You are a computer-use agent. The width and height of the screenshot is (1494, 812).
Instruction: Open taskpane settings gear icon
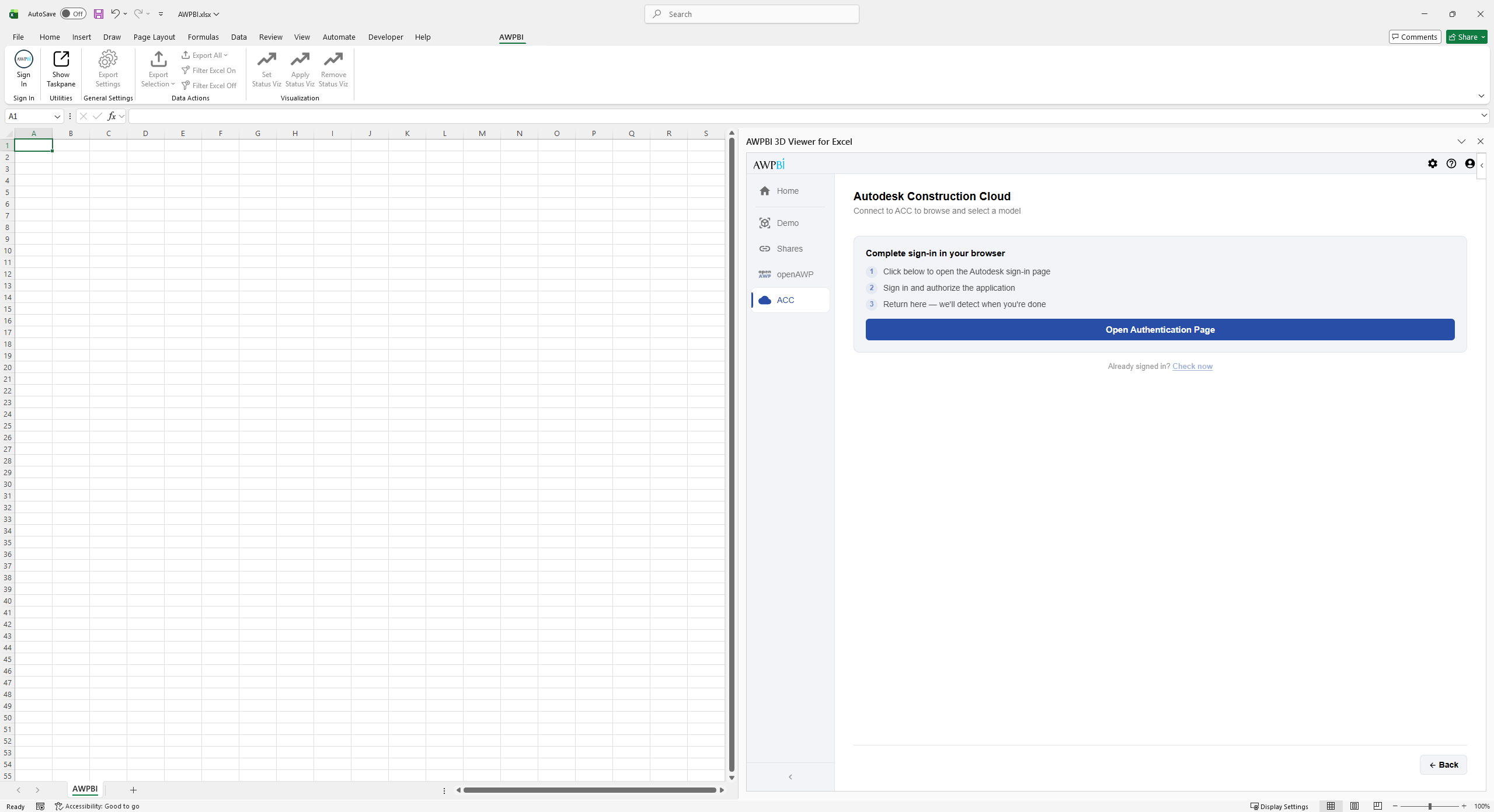[x=1433, y=164]
